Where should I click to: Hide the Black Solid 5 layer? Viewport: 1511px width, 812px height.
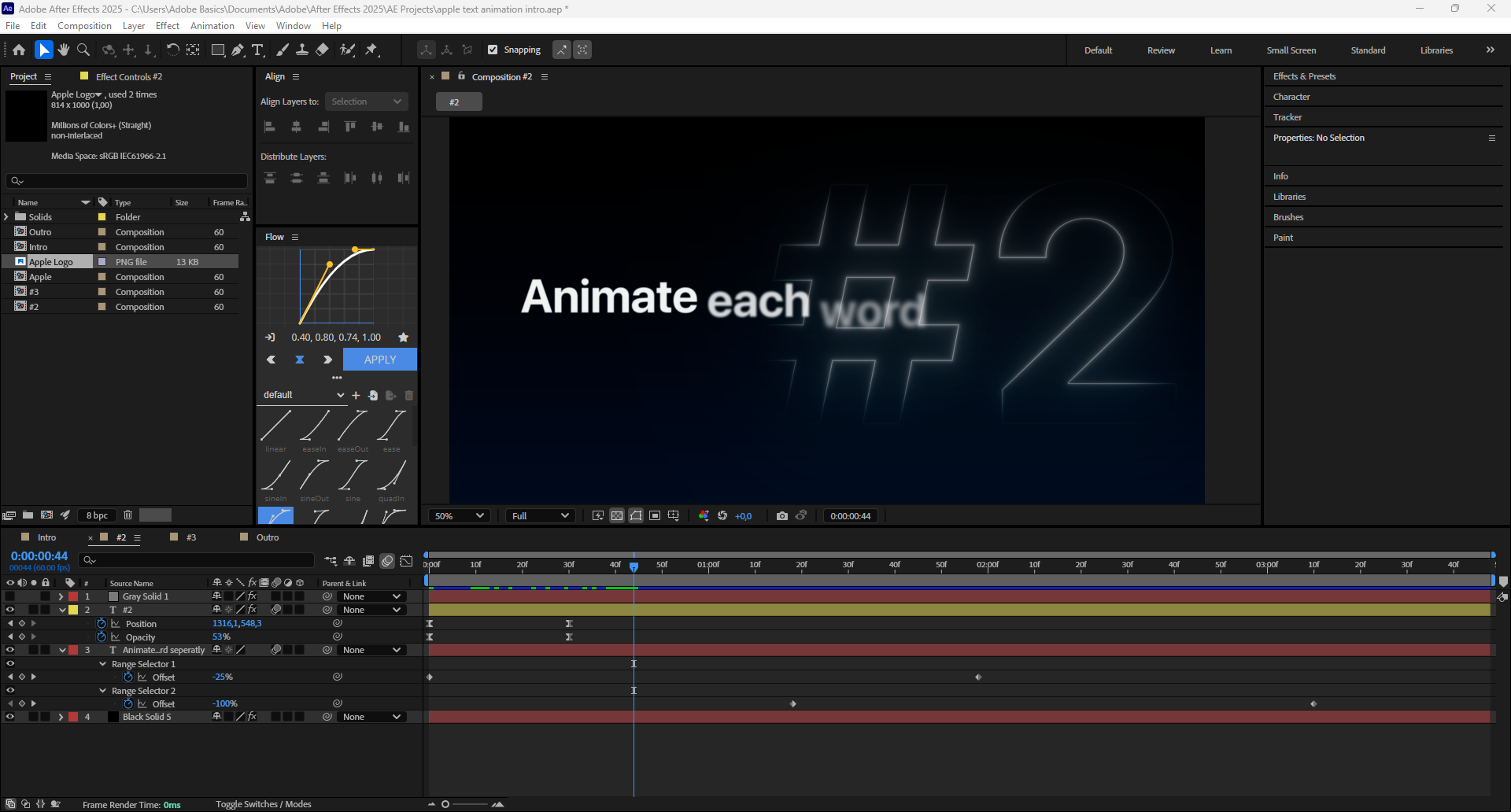coord(10,717)
